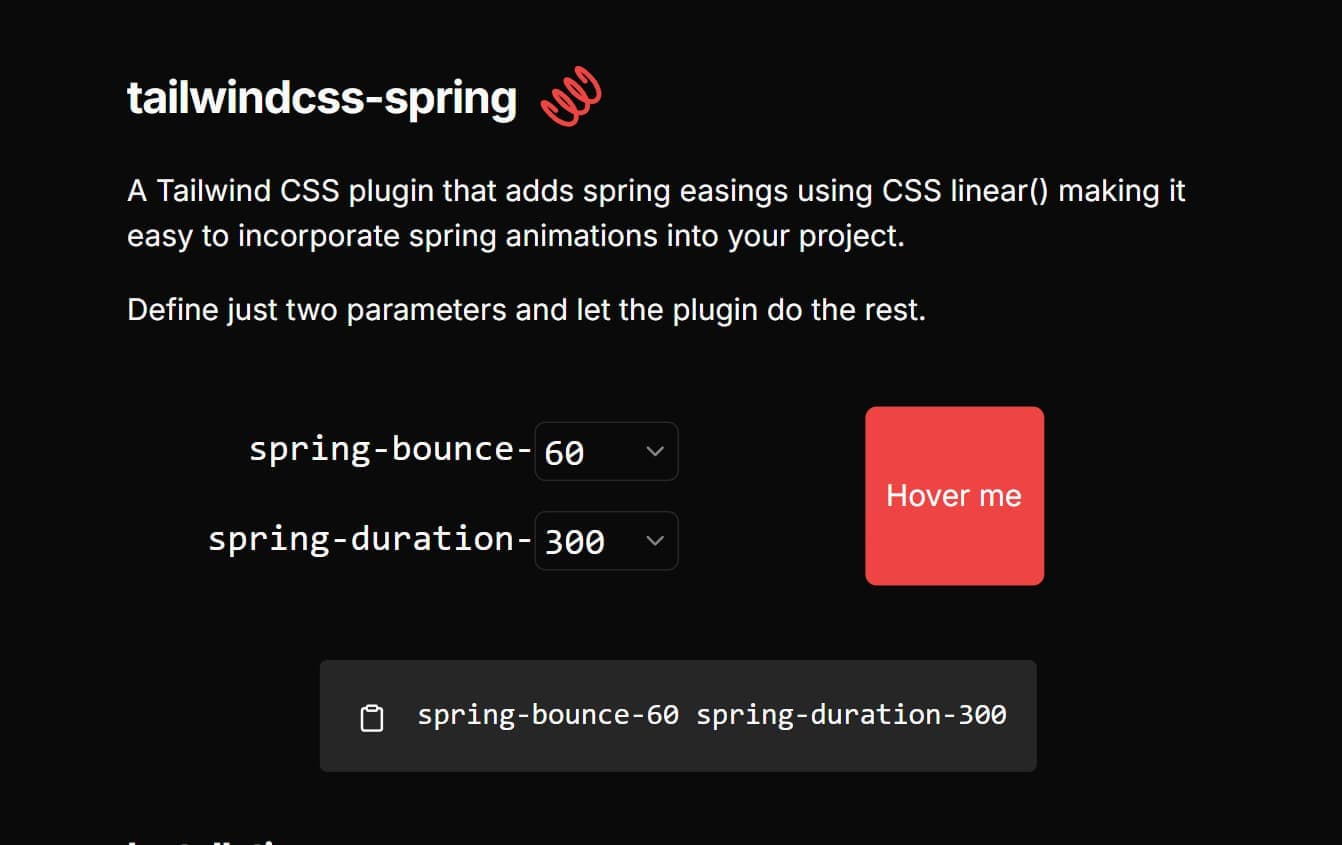Open the spring-duration value dropdown
The height and width of the screenshot is (845, 1342).
pyautogui.click(x=606, y=540)
